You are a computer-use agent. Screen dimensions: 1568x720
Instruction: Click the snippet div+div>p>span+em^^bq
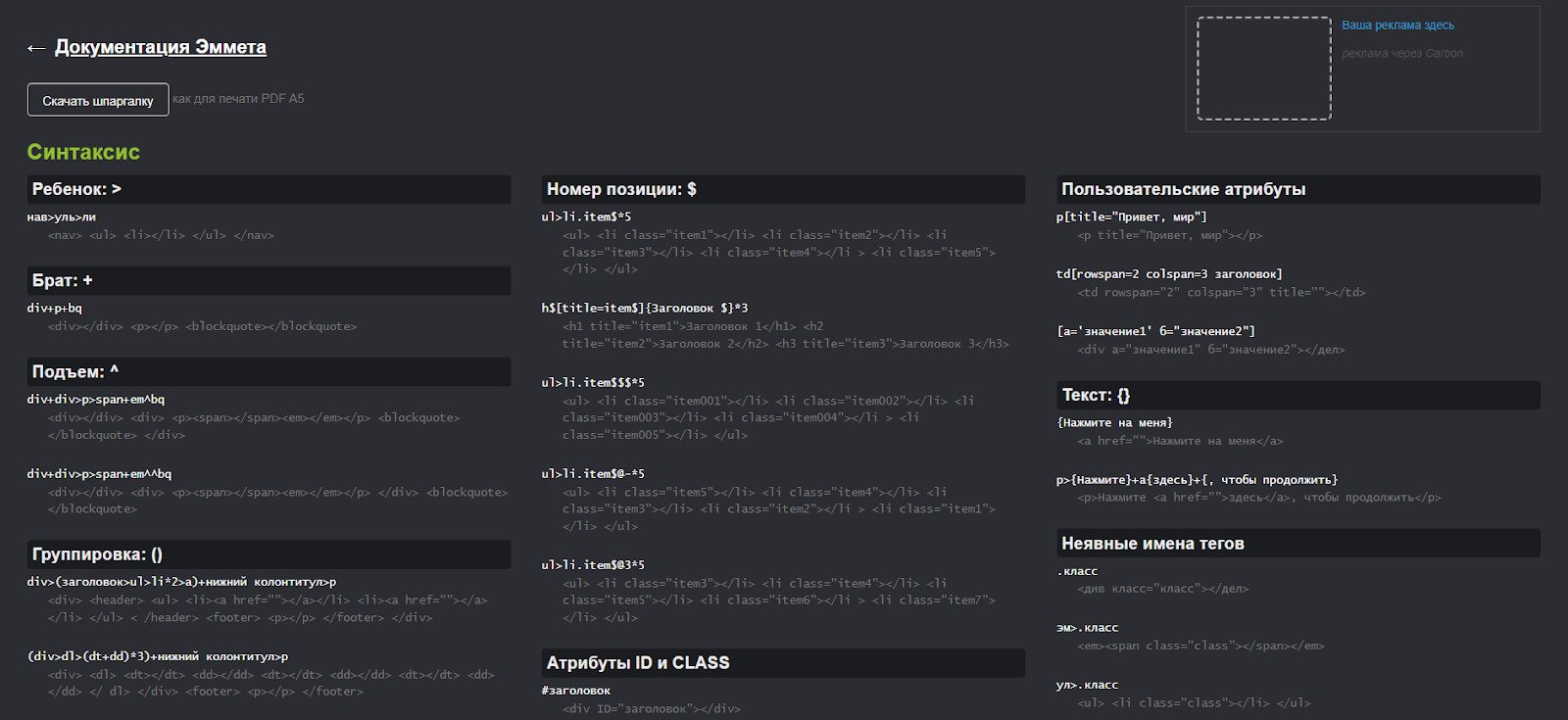[x=99, y=474]
